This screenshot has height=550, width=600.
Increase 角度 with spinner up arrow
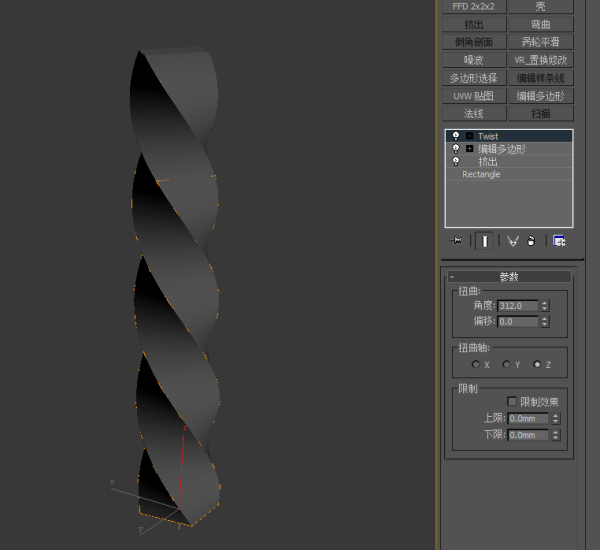coord(545,303)
